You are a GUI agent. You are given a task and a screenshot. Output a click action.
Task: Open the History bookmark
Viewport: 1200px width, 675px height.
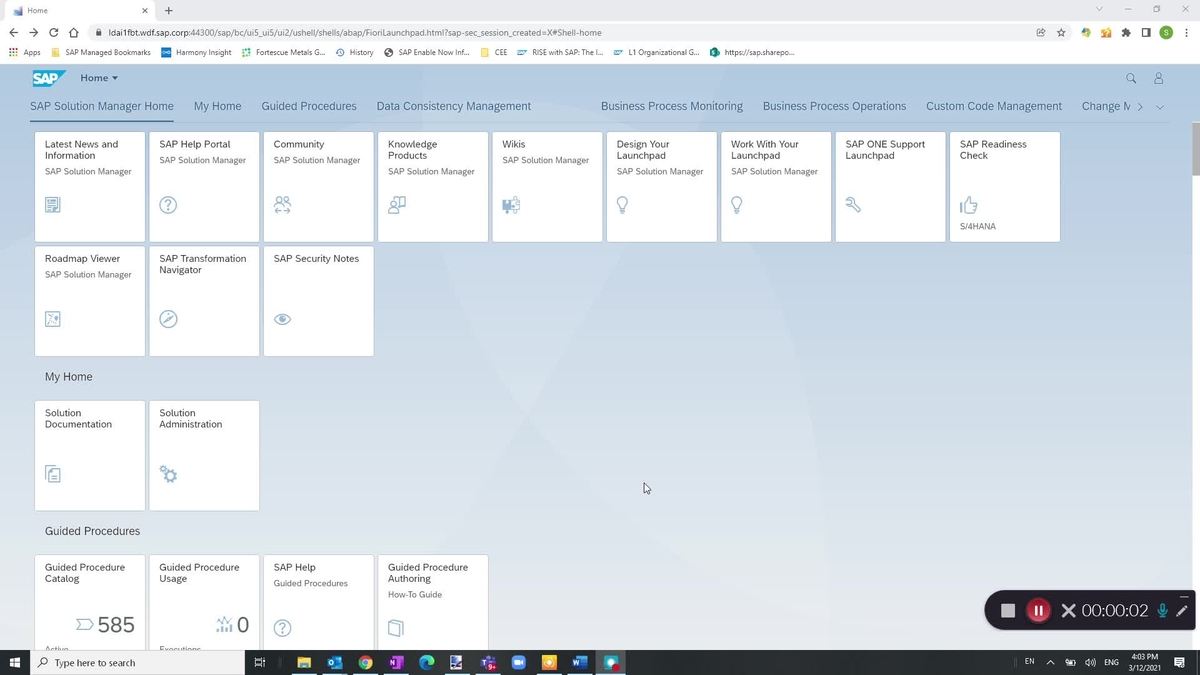click(x=355, y=52)
